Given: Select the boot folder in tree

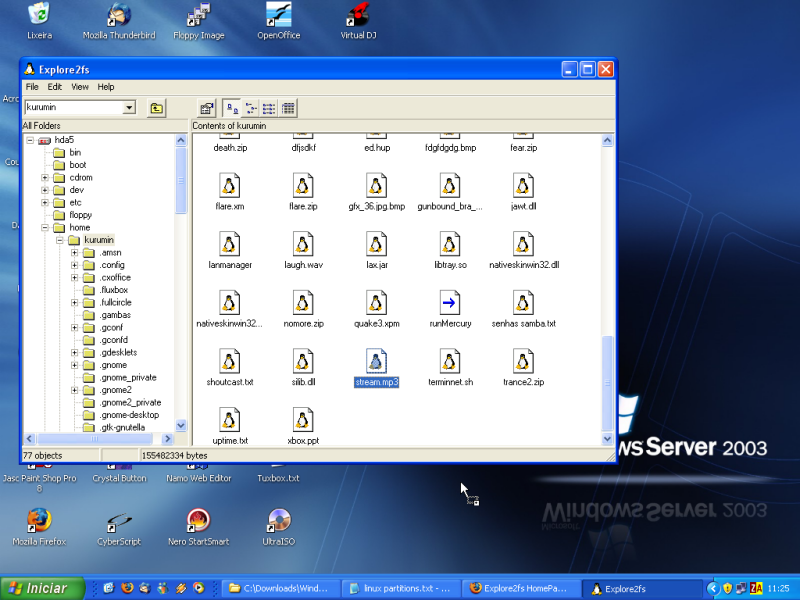Looking at the screenshot, I should tap(78, 165).
